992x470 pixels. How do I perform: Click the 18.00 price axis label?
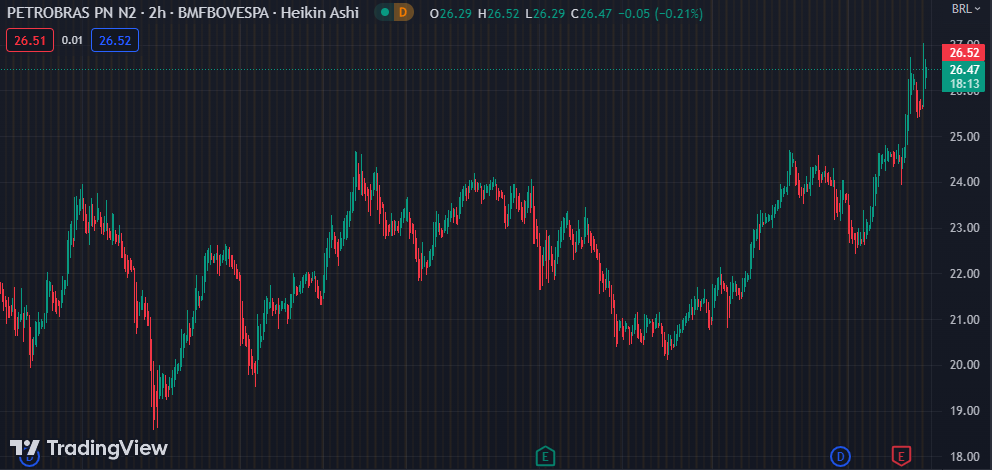(x=964, y=457)
